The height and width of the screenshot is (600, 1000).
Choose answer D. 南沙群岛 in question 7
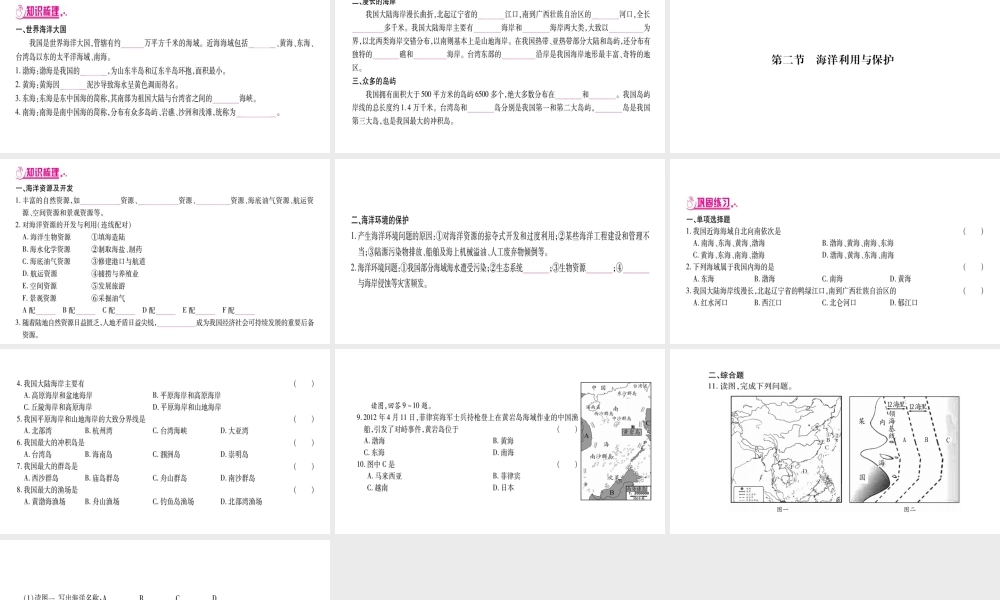238,478
